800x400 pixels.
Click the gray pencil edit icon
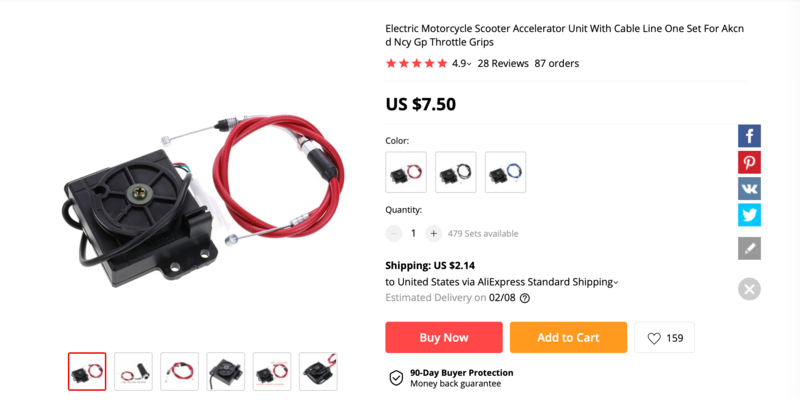click(749, 248)
